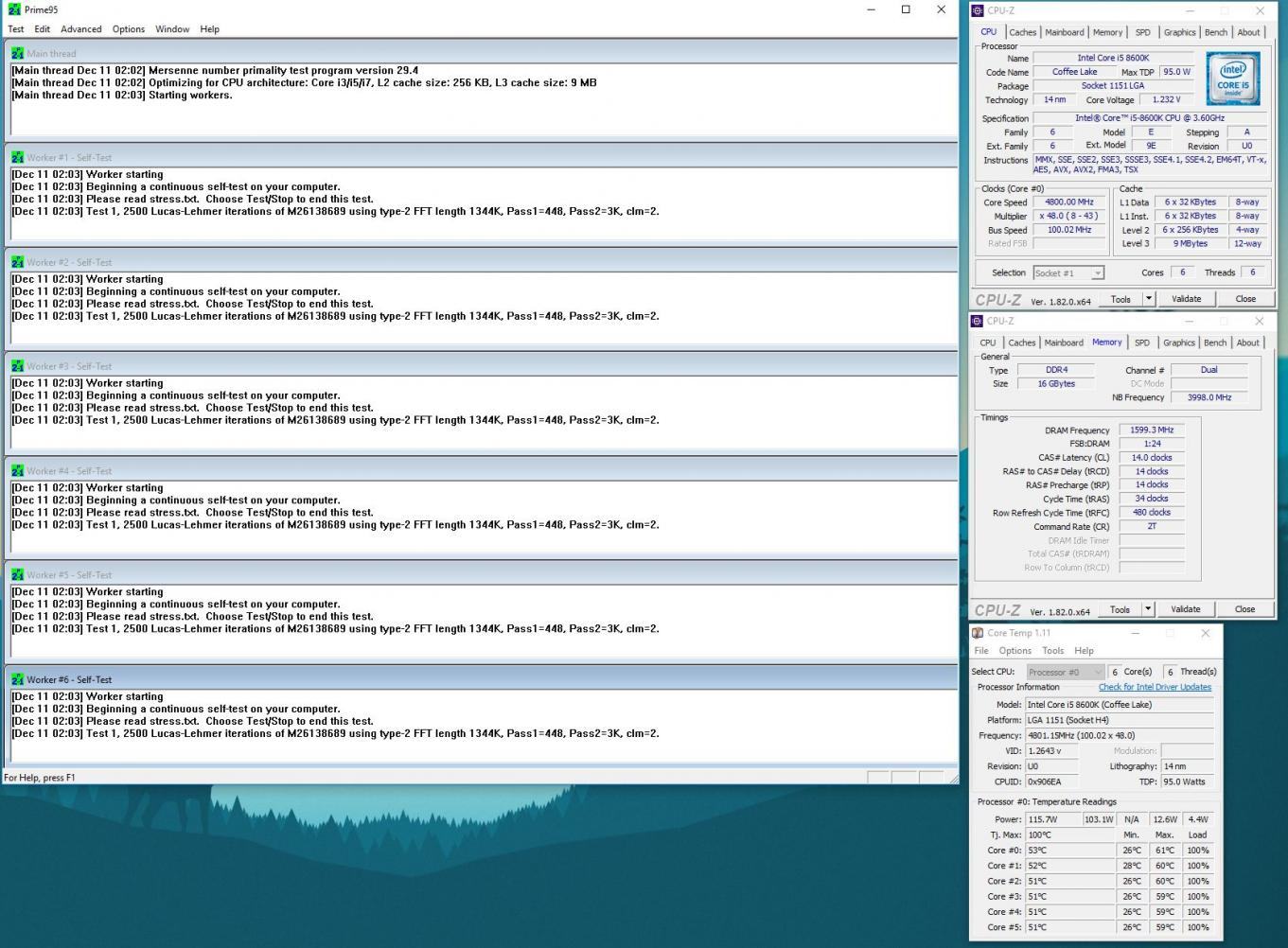Viewport: 1288px width, 948px height.
Task: Click the Worker #2 Self-Test window icon
Action: [x=17, y=262]
